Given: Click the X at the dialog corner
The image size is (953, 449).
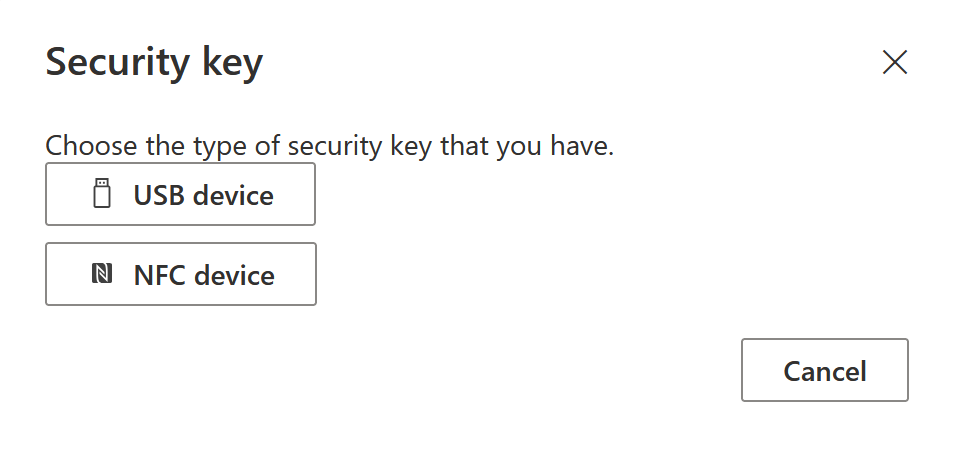Looking at the screenshot, I should (x=894, y=63).
